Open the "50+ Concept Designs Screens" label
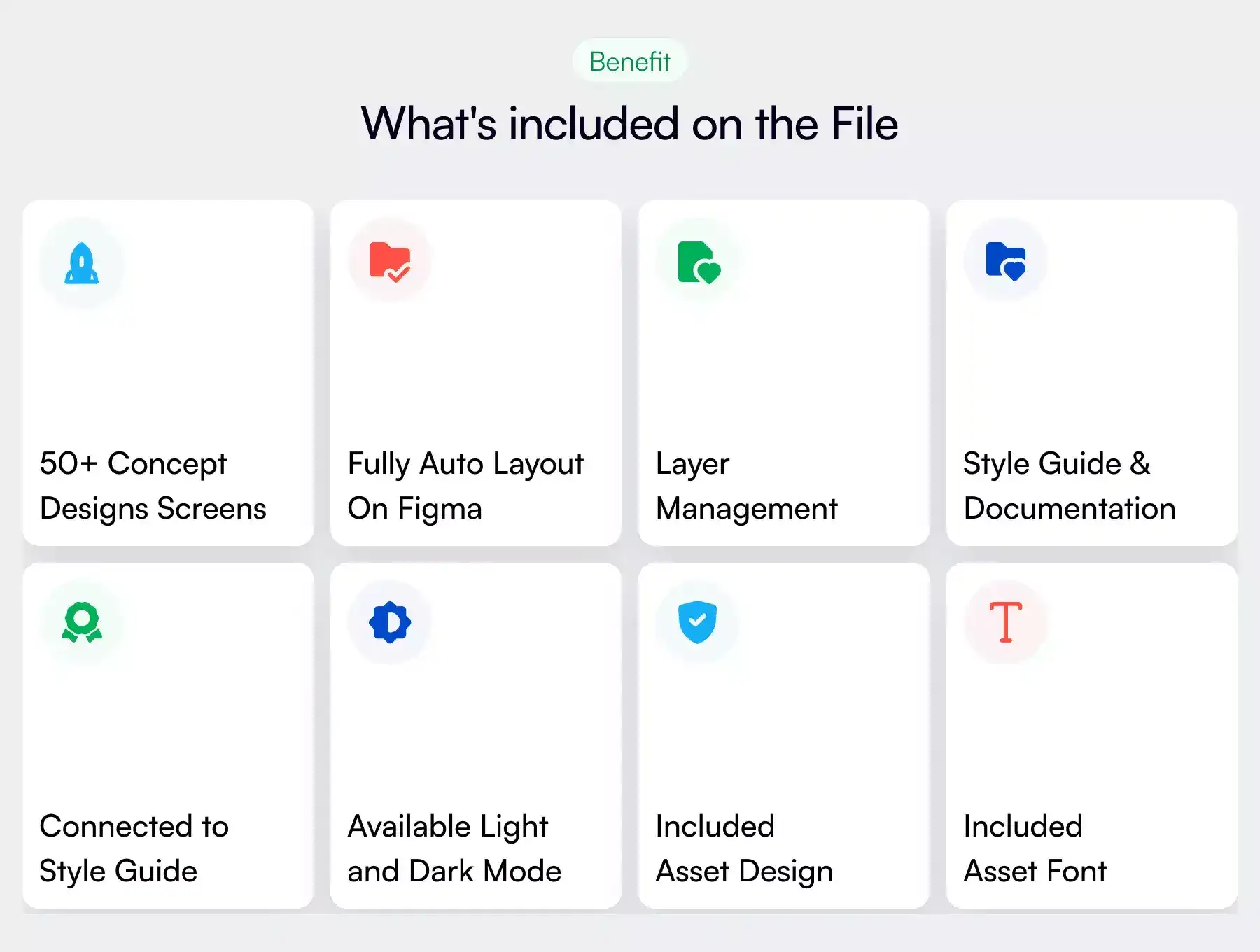This screenshot has width=1260, height=952. (x=153, y=486)
